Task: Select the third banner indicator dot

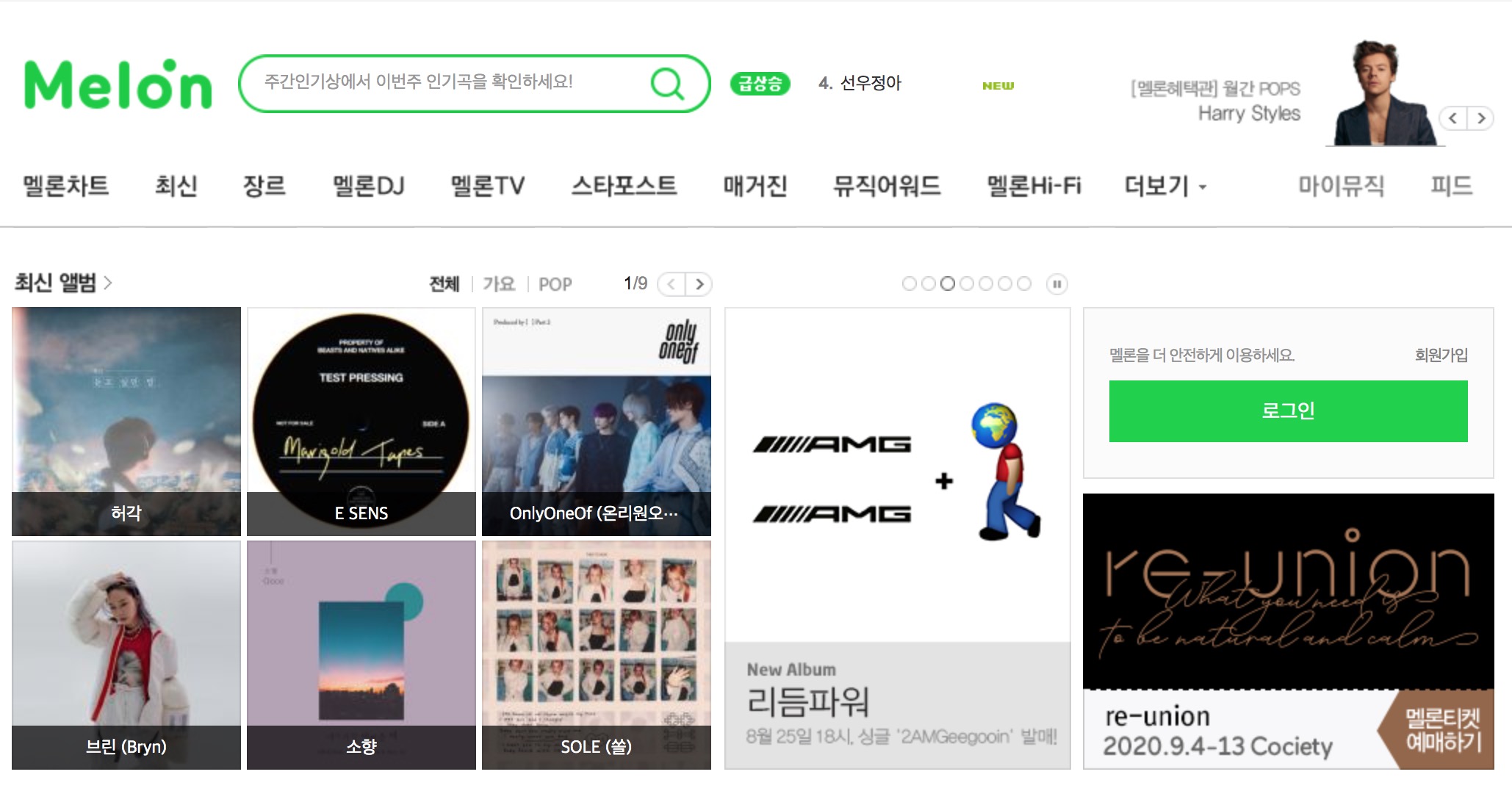Action: pos(948,283)
